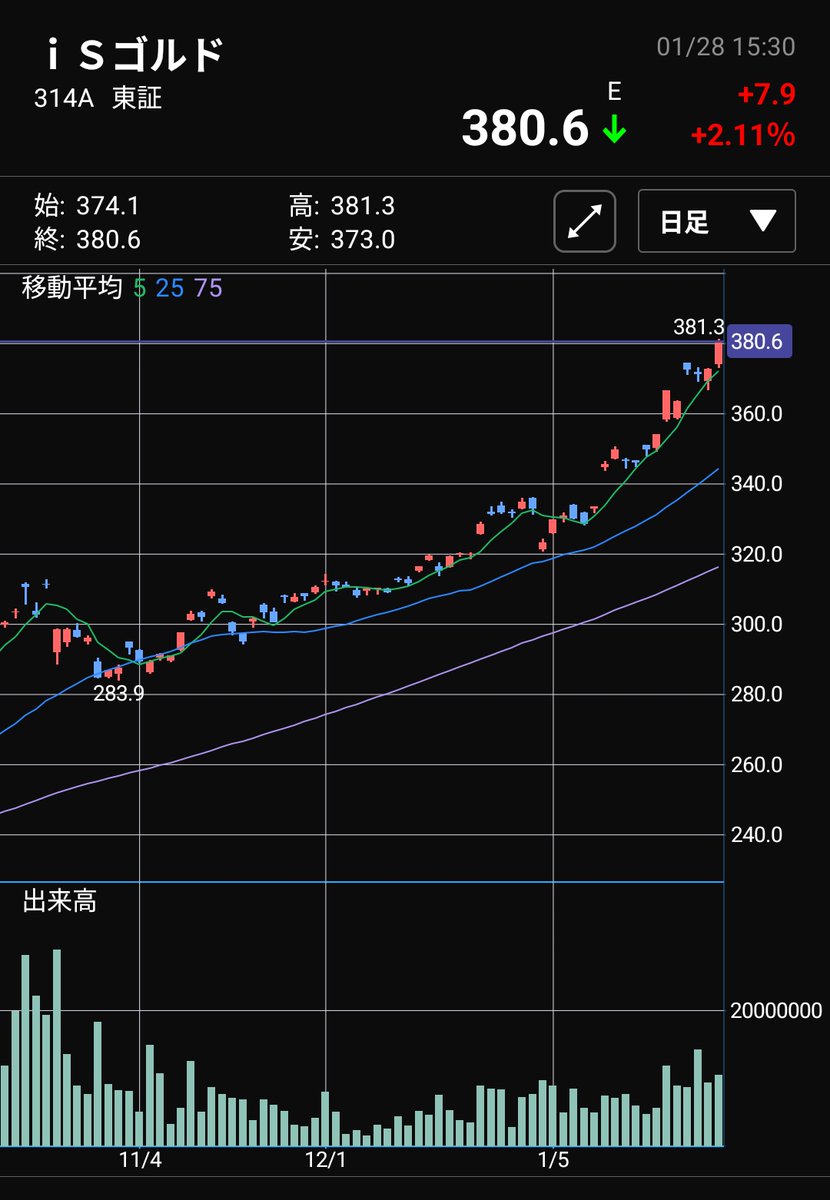
Task: Open the 日足 timeframe dropdown
Action: [716, 221]
